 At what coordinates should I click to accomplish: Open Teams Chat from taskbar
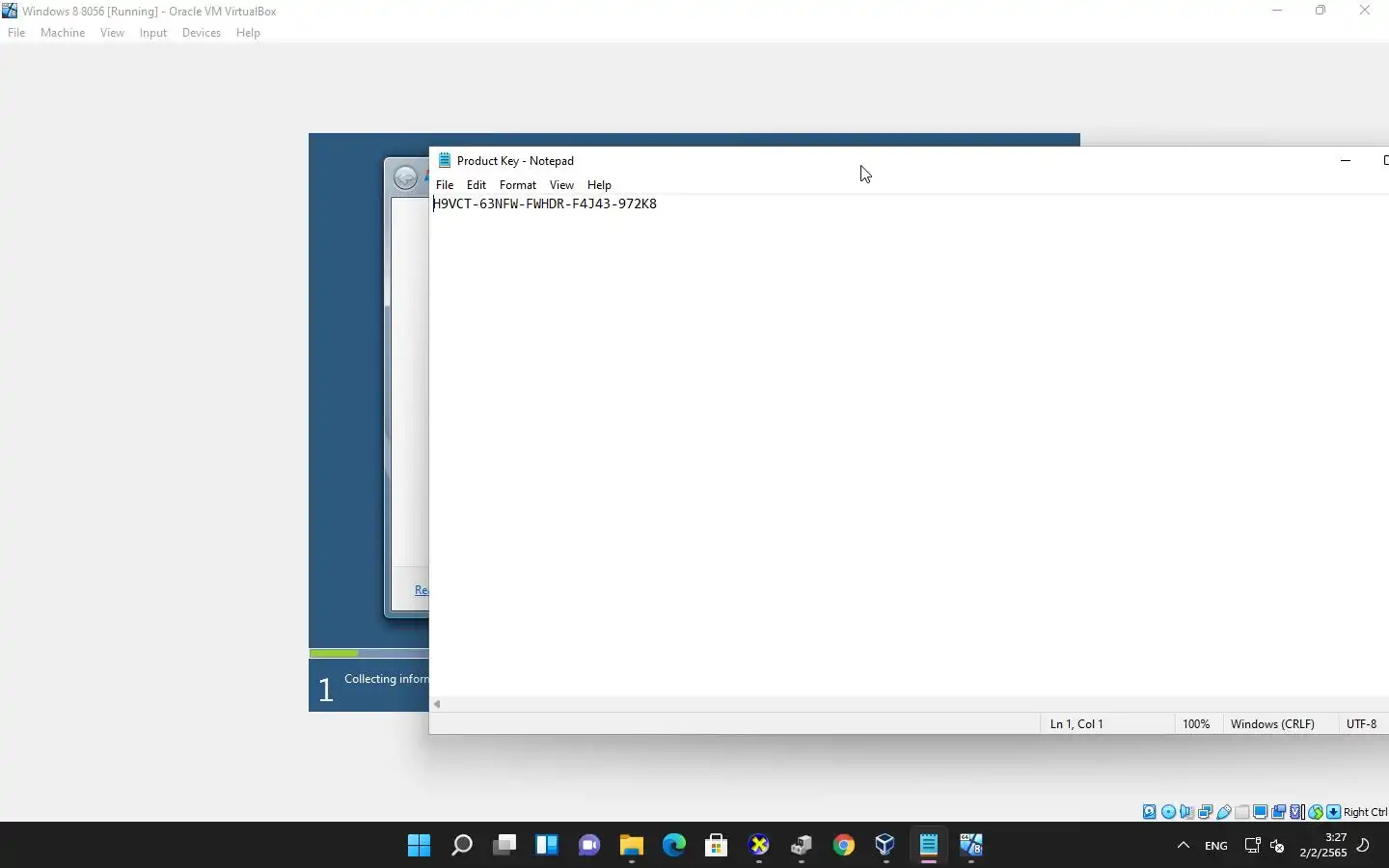[x=589, y=846]
